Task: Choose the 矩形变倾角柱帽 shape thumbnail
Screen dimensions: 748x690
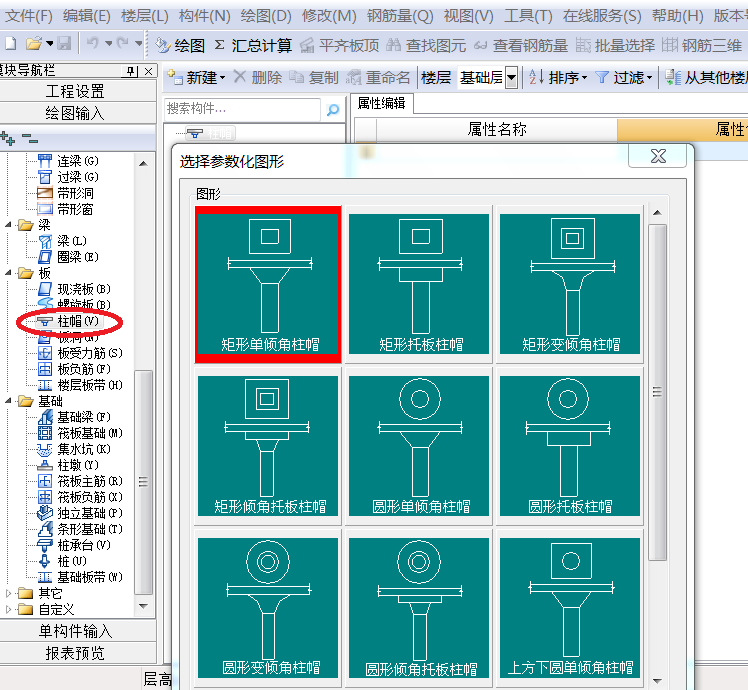Action: 570,284
